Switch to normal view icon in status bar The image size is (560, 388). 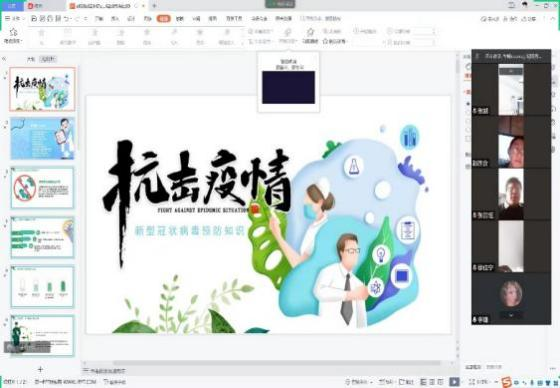tap(424, 382)
